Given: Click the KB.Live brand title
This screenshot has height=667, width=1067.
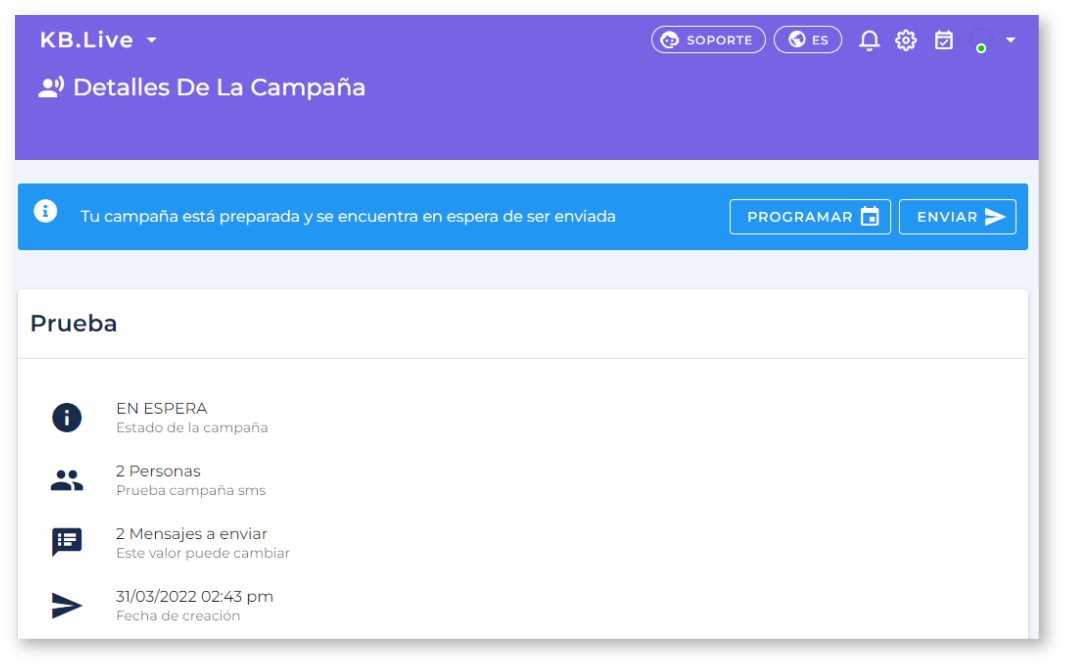Looking at the screenshot, I should pos(86,40).
